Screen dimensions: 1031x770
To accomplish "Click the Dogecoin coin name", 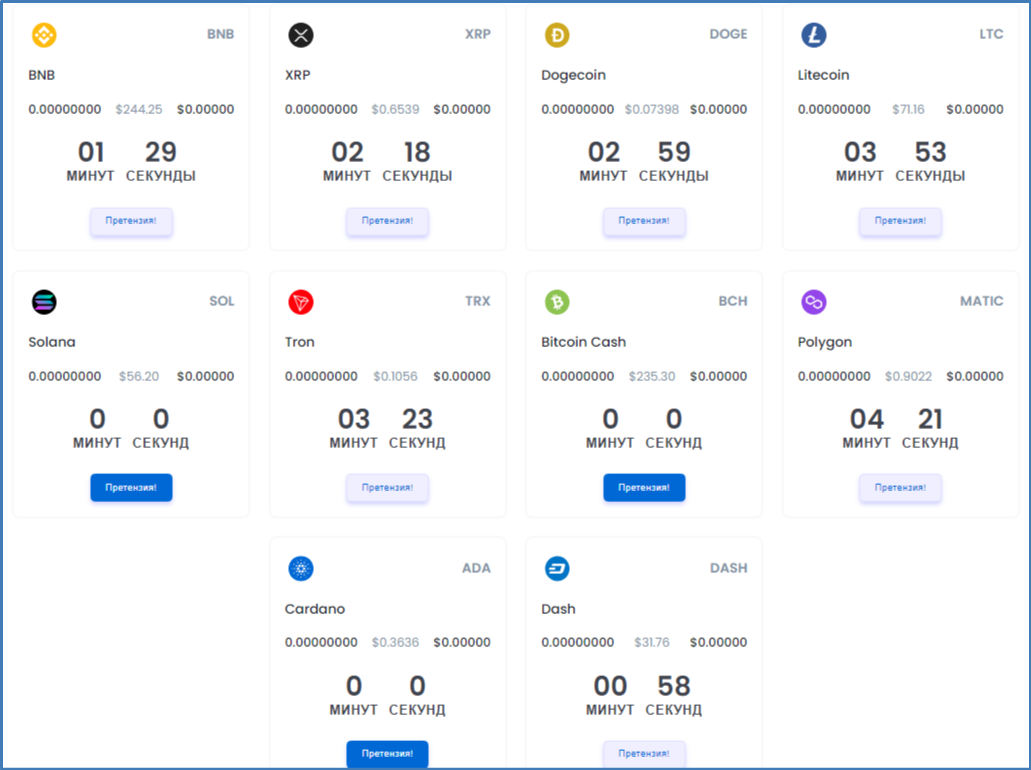I will pyautogui.click(x=573, y=75).
